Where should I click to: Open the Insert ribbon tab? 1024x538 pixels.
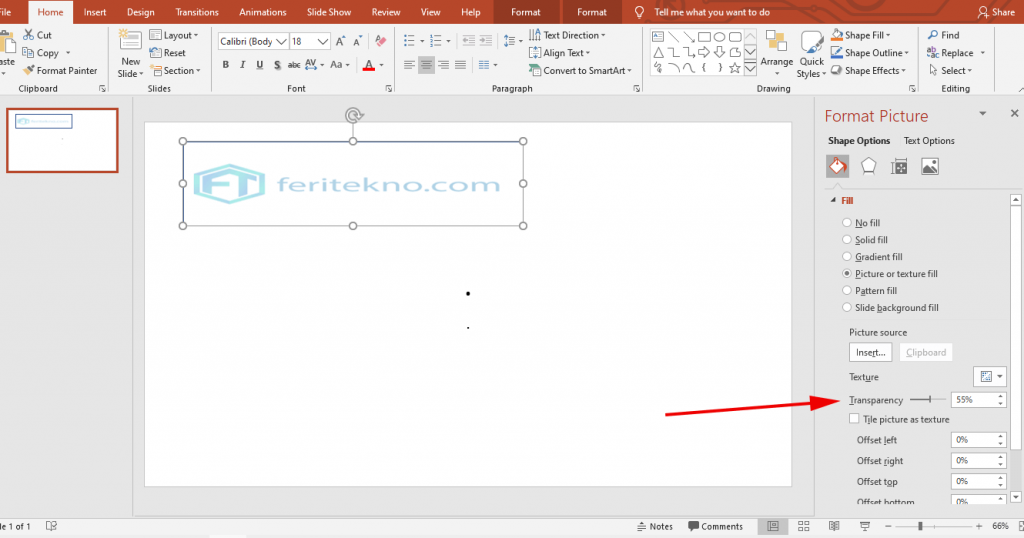(x=95, y=12)
